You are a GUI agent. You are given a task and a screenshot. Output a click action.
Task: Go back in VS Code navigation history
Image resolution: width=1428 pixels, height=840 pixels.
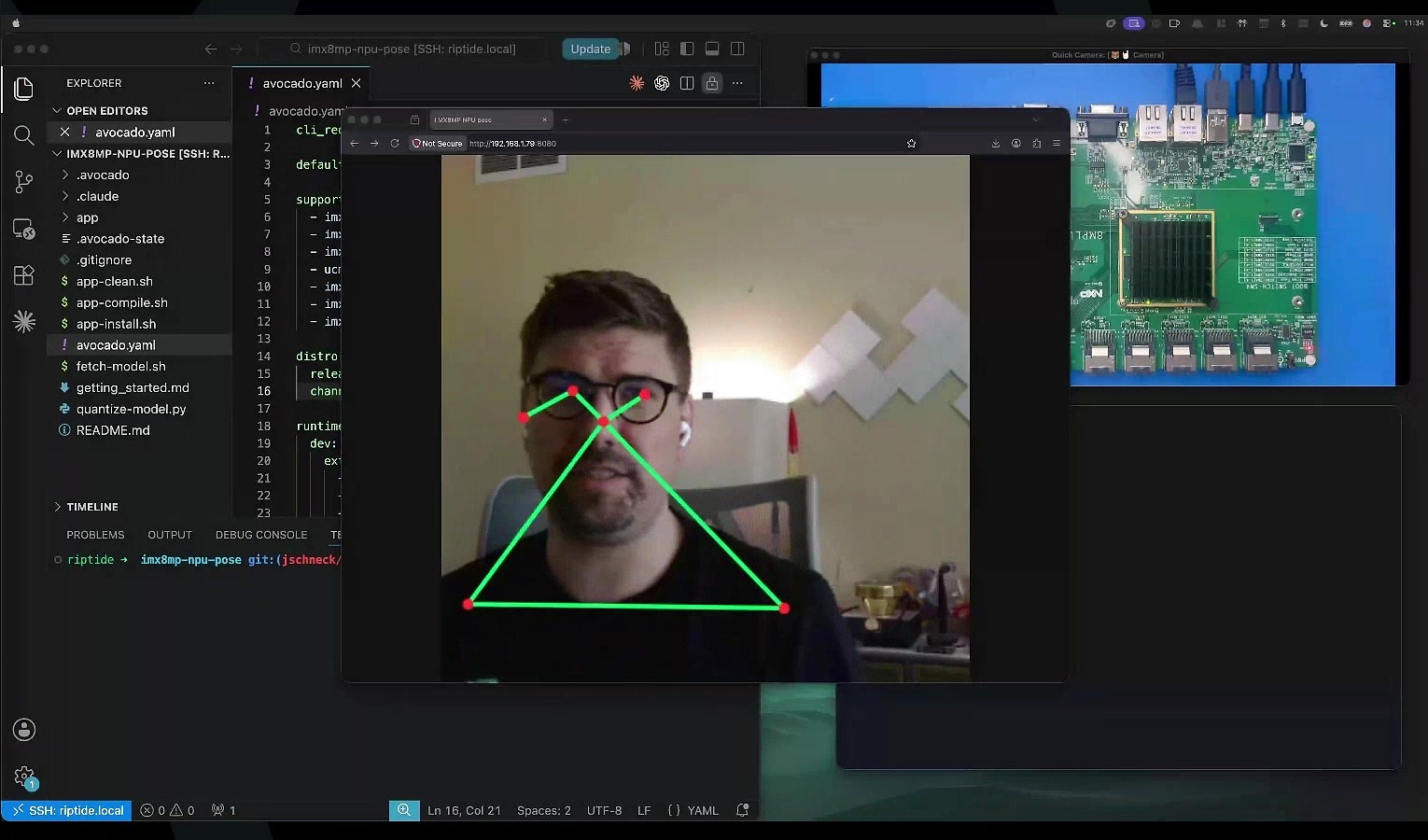(x=211, y=49)
